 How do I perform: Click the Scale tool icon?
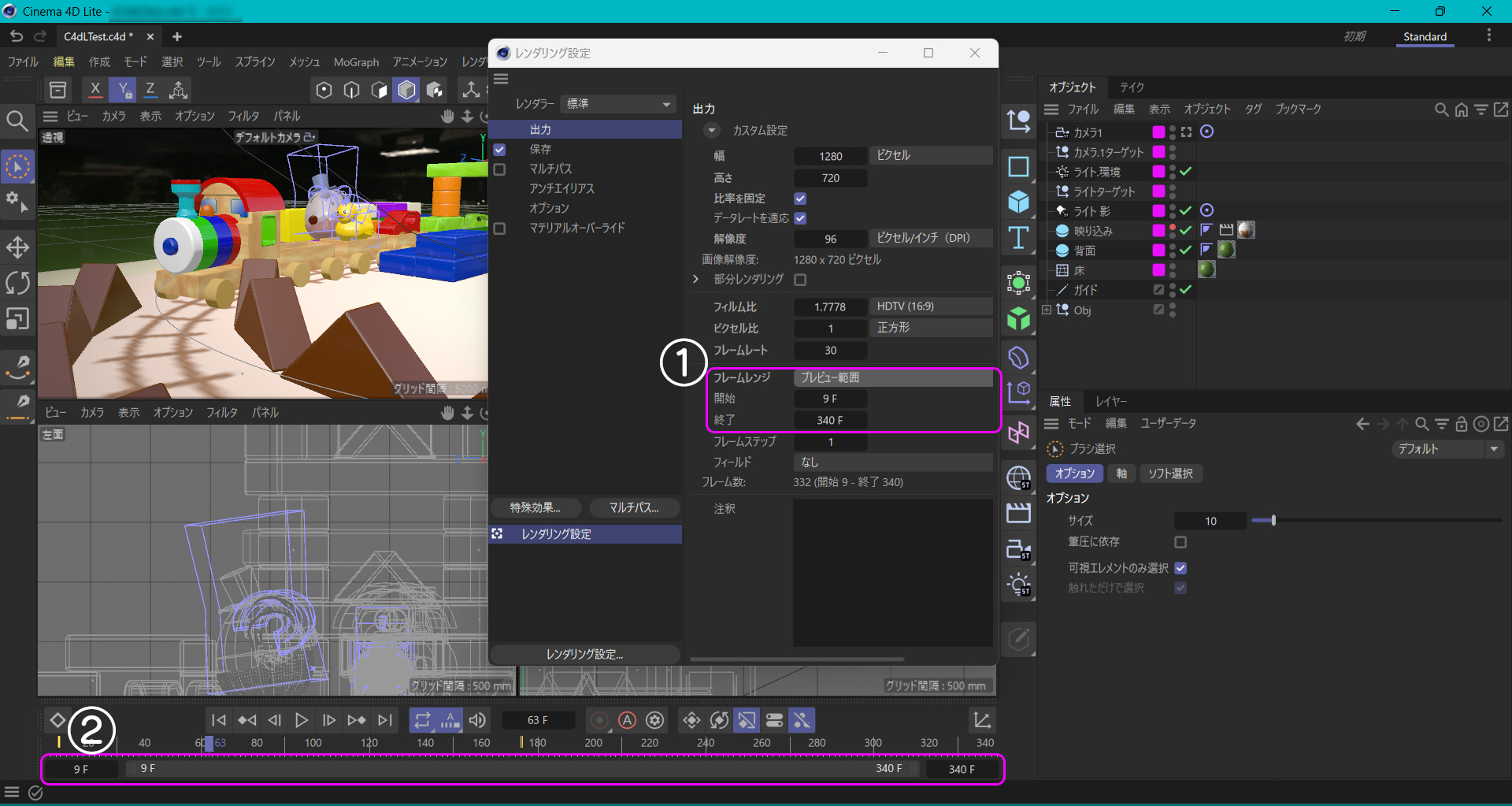(x=17, y=318)
